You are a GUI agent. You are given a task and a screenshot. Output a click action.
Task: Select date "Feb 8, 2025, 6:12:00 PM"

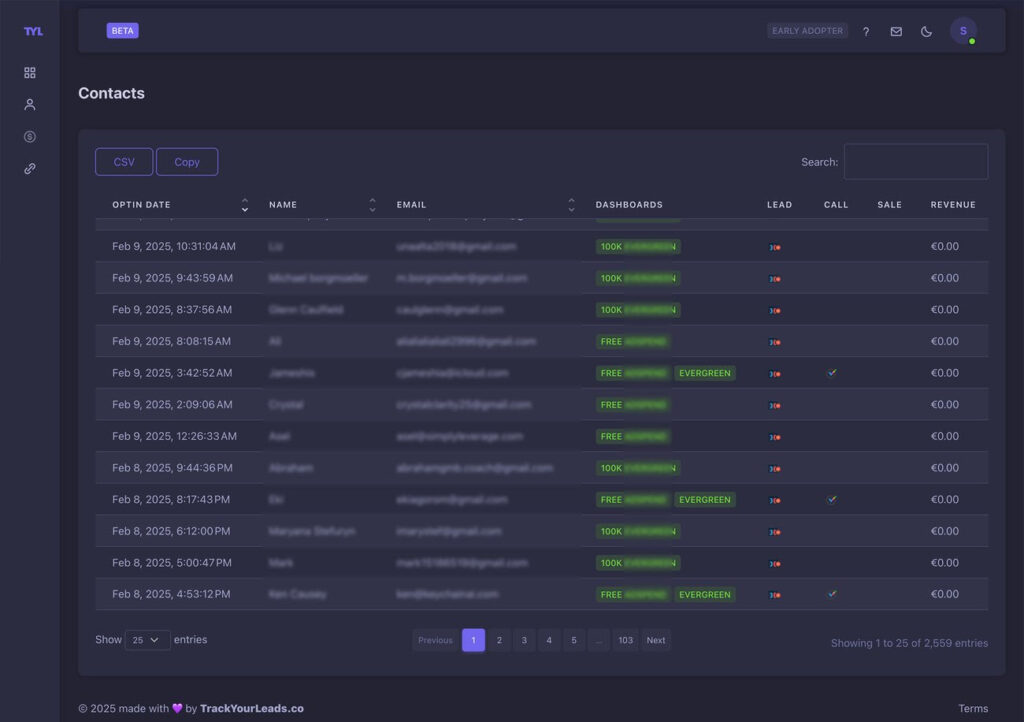(171, 531)
